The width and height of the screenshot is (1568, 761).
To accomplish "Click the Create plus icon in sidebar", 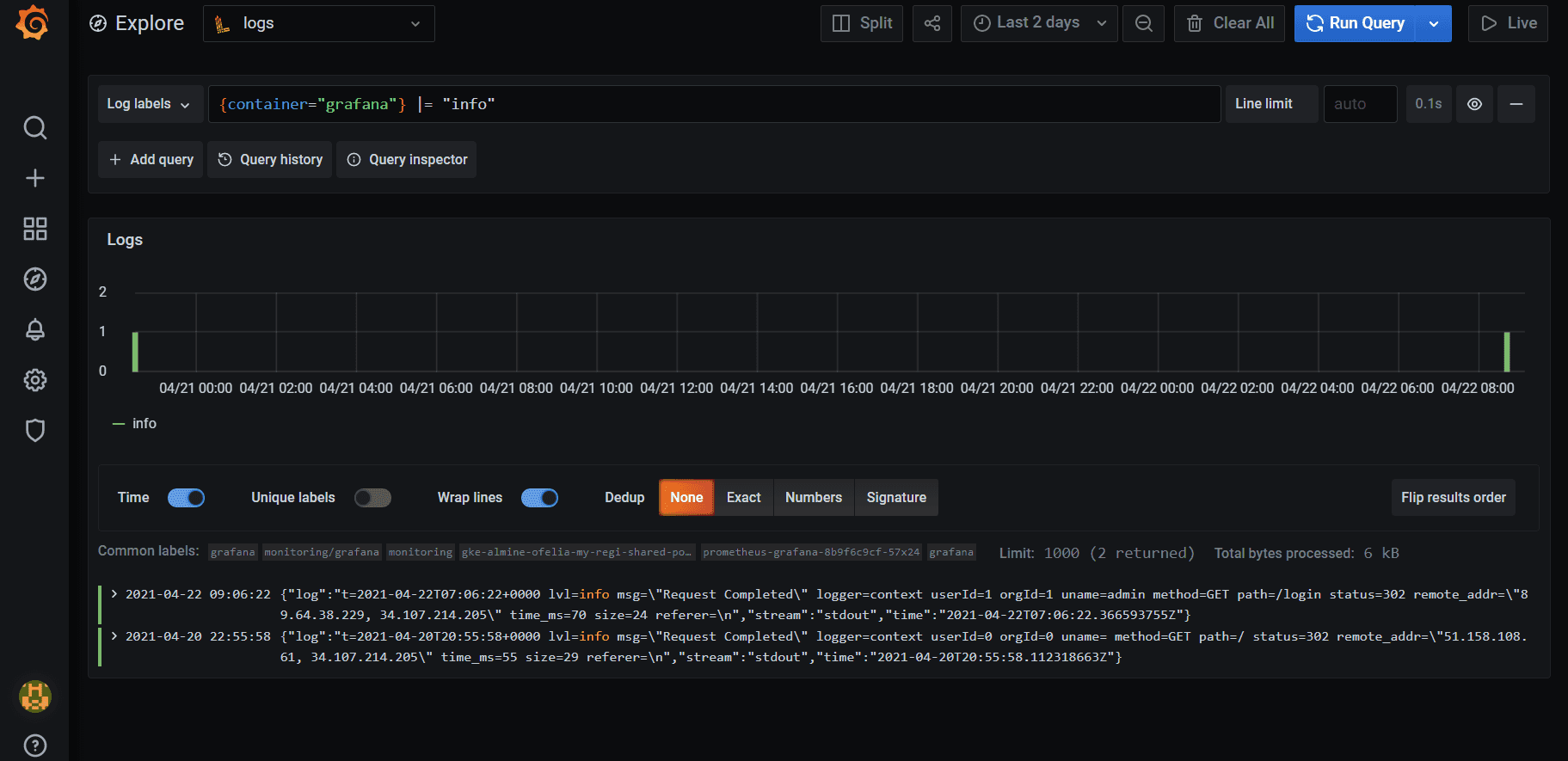I will click(x=35, y=178).
